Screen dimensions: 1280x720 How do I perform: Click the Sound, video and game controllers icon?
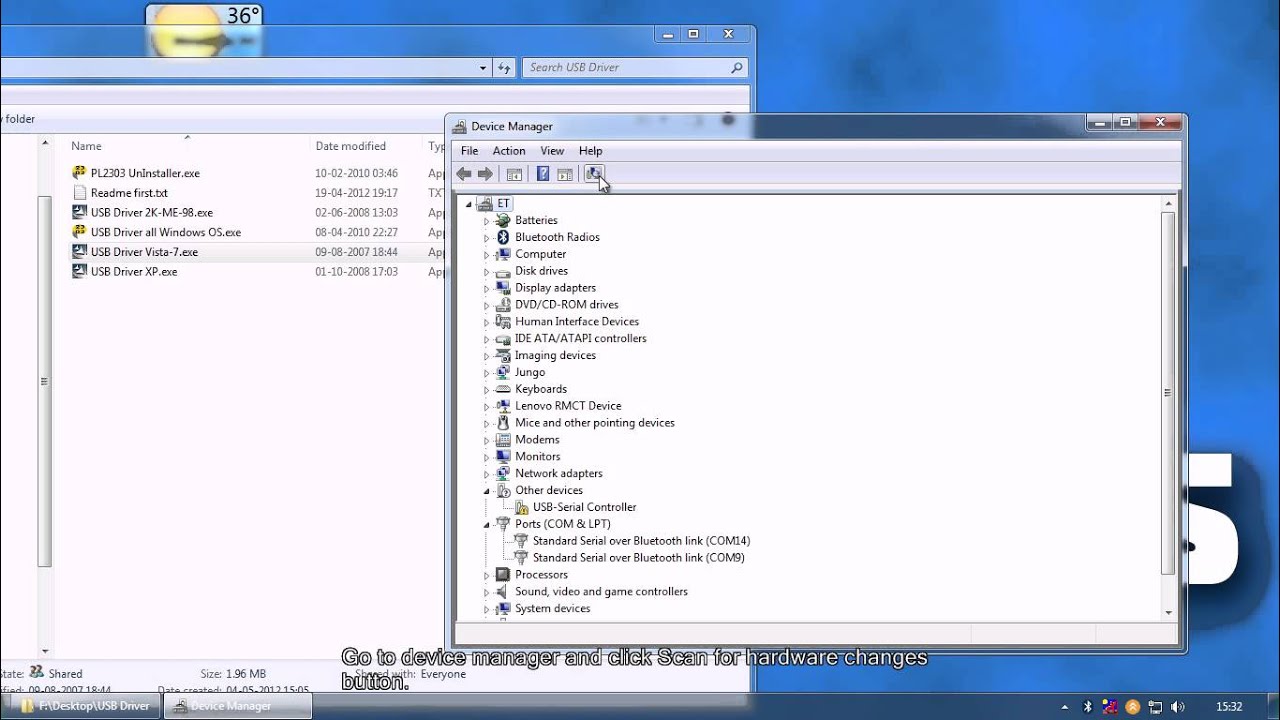point(503,592)
